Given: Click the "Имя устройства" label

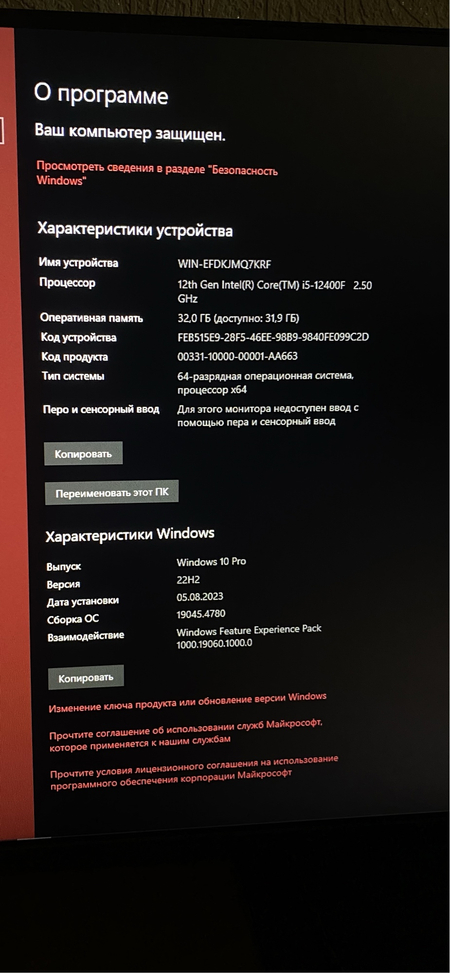Looking at the screenshot, I should [x=78, y=263].
